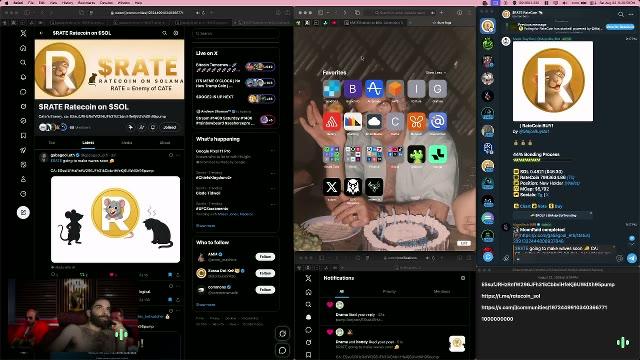Open Notifications bell in X community sidebar
The image size is (640, 360).
(x=23, y=77)
